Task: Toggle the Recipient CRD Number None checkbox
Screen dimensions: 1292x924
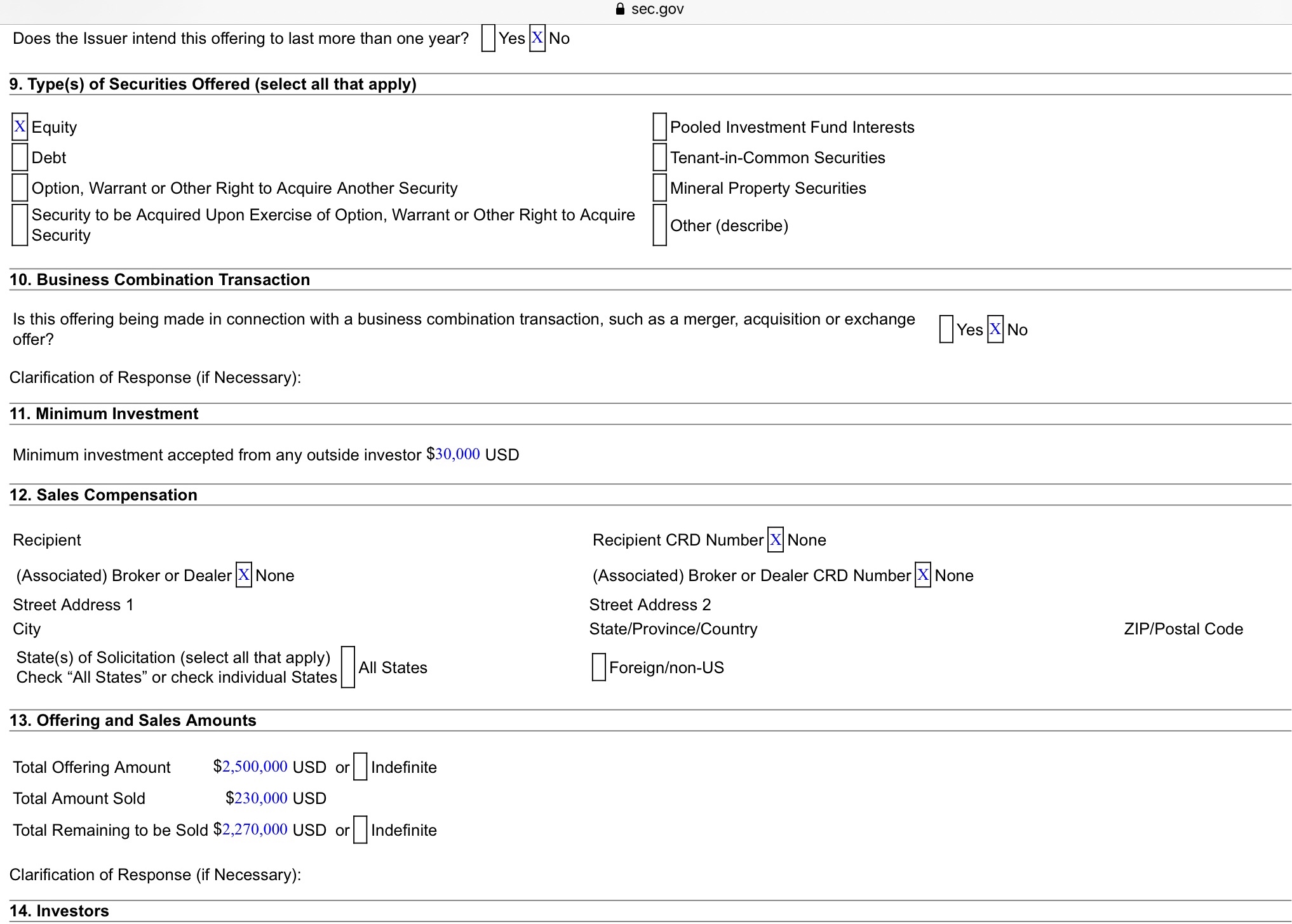Action: tap(776, 540)
